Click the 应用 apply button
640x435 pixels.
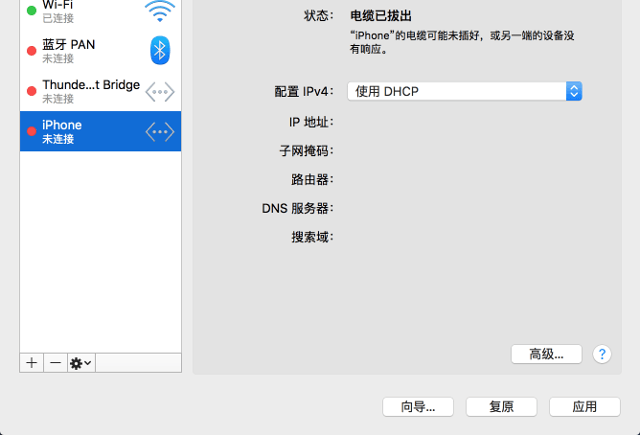coord(585,407)
